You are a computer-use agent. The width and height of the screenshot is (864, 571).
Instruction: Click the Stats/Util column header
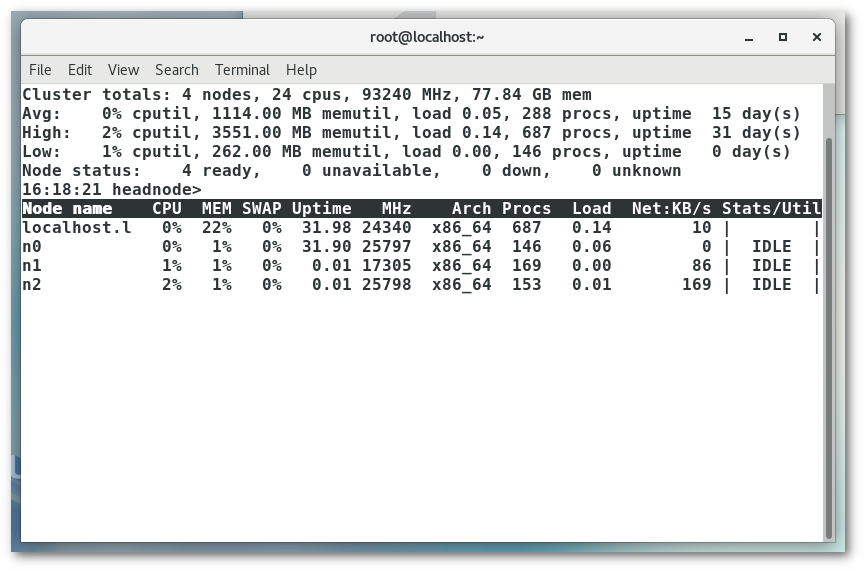coord(771,209)
